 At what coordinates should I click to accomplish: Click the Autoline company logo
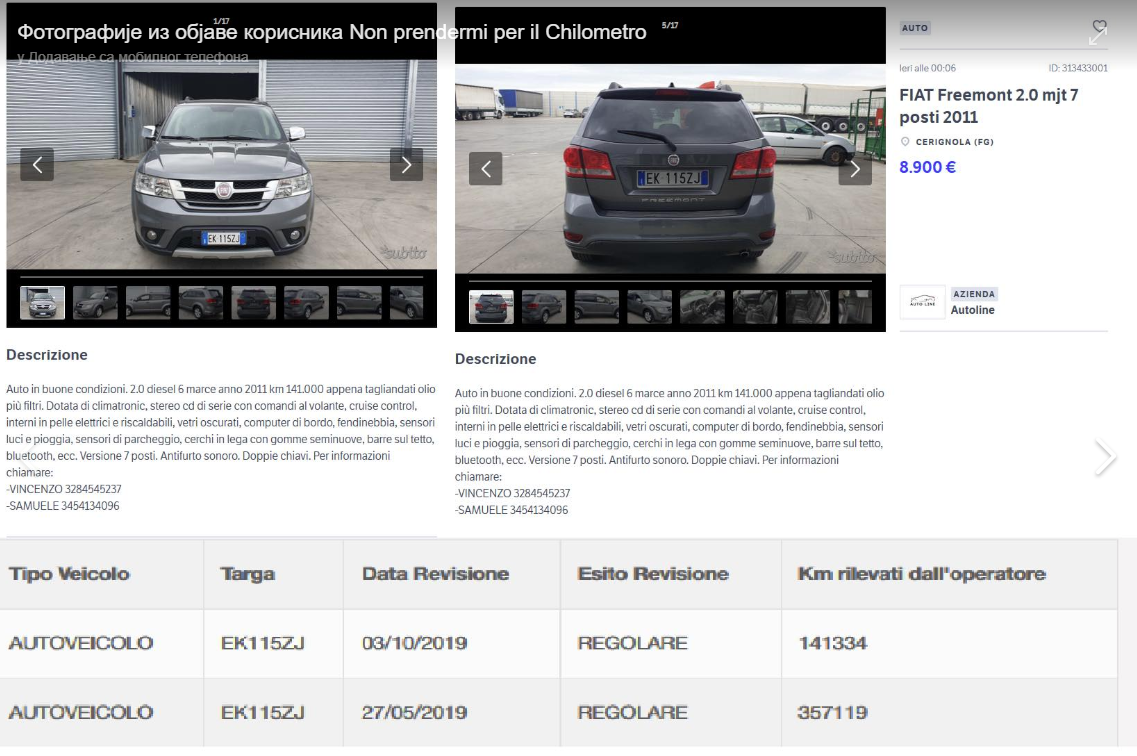pos(922,302)
